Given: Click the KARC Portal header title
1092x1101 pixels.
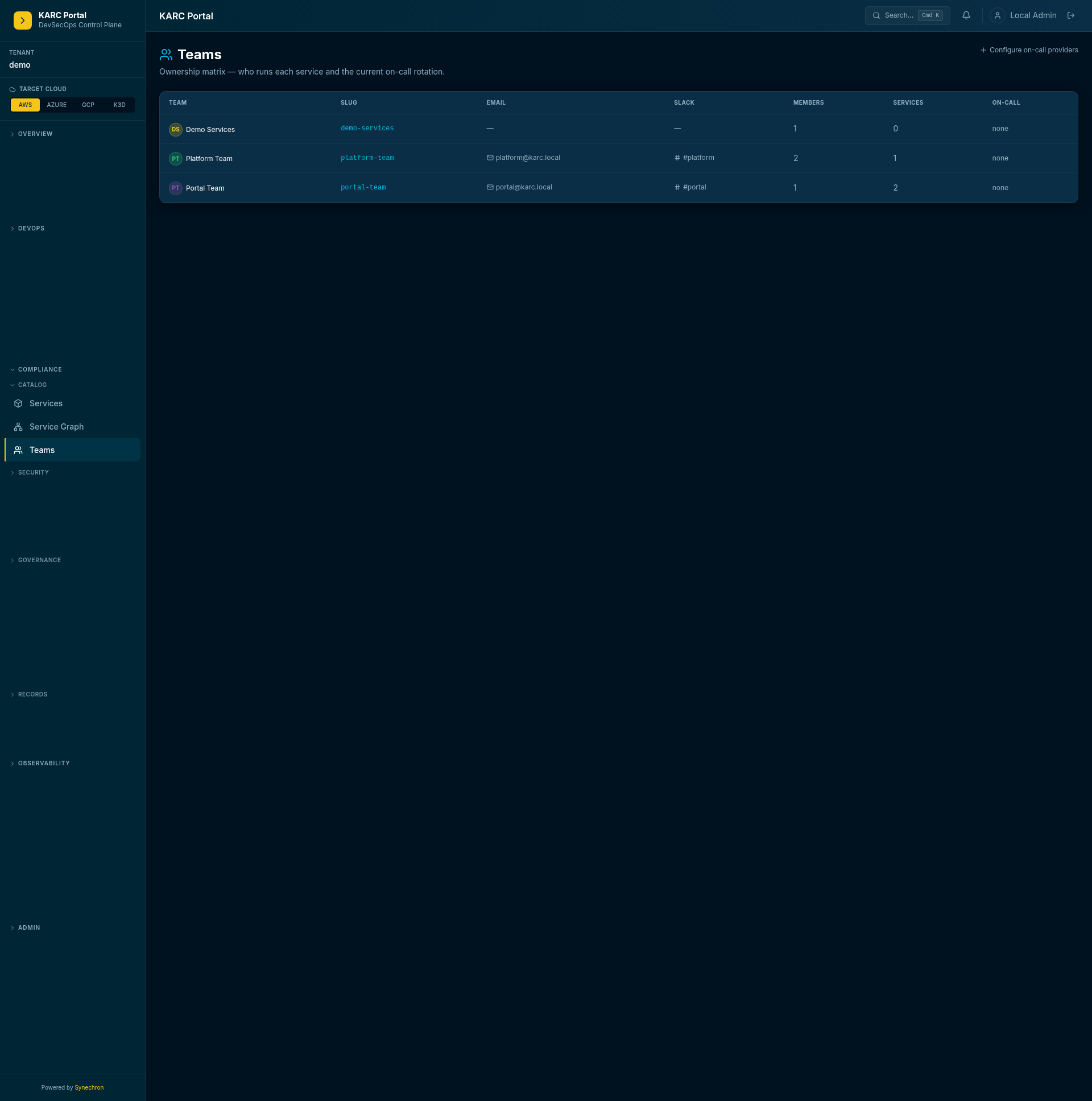Looking at the screenshot, I should pyautogui.click(x=187, y=16).
